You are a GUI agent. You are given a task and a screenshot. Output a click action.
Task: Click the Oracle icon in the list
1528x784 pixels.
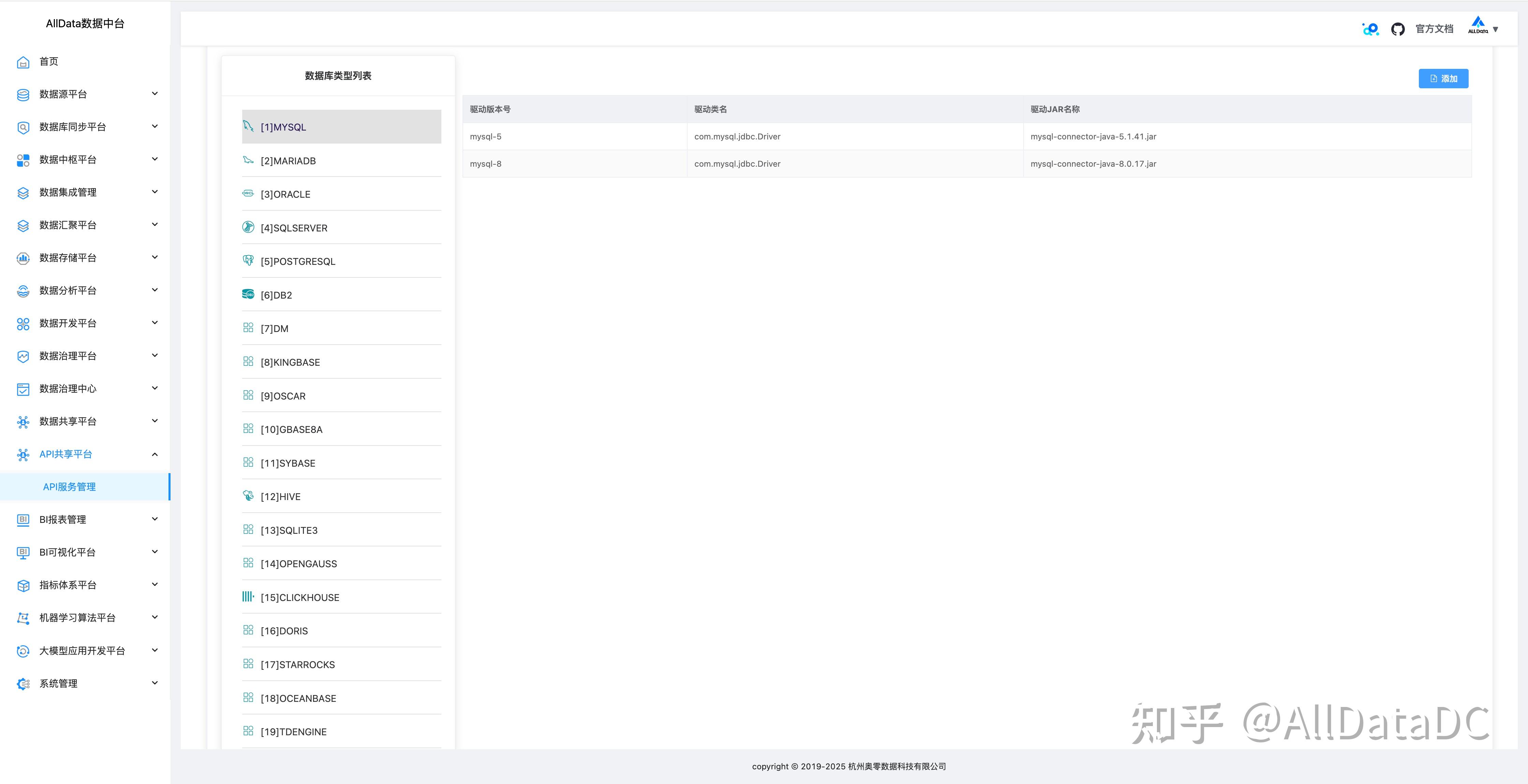coord(249,193)
